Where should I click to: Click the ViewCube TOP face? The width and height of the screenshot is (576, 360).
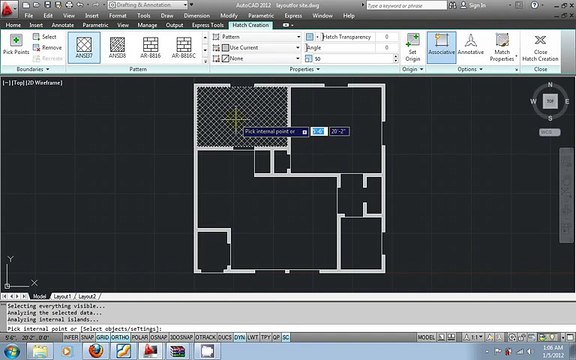(x=550, y=101)
